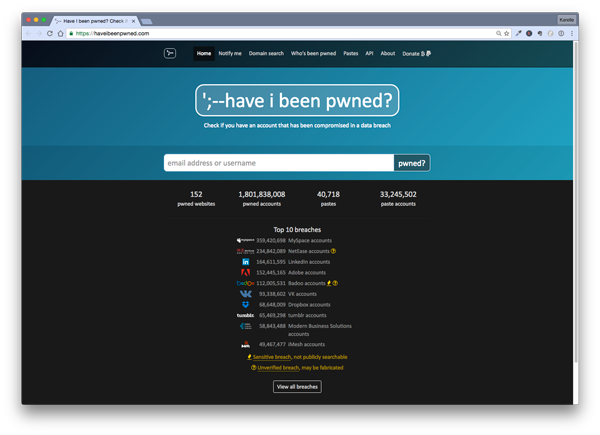Click the LinkedIn logo icon

click(x=246, y=262)
